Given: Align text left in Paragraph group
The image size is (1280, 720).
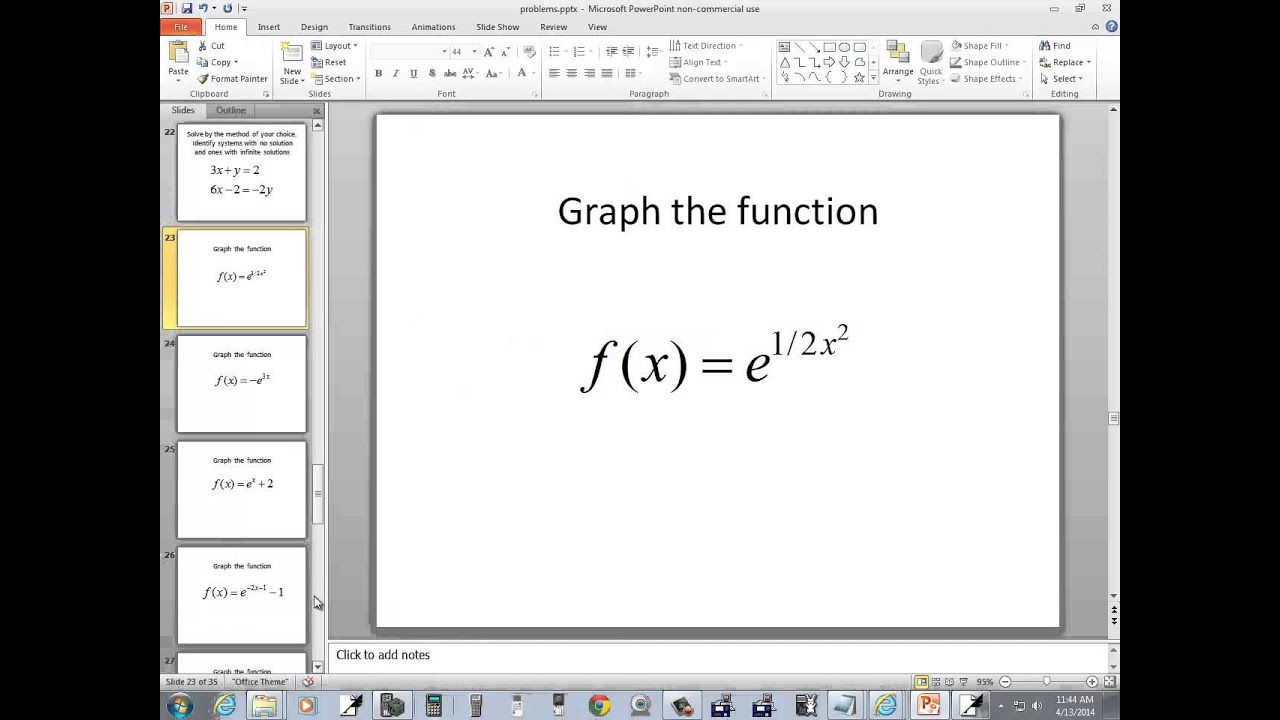Looking at the screenshot, I should [x=554, y=73].
